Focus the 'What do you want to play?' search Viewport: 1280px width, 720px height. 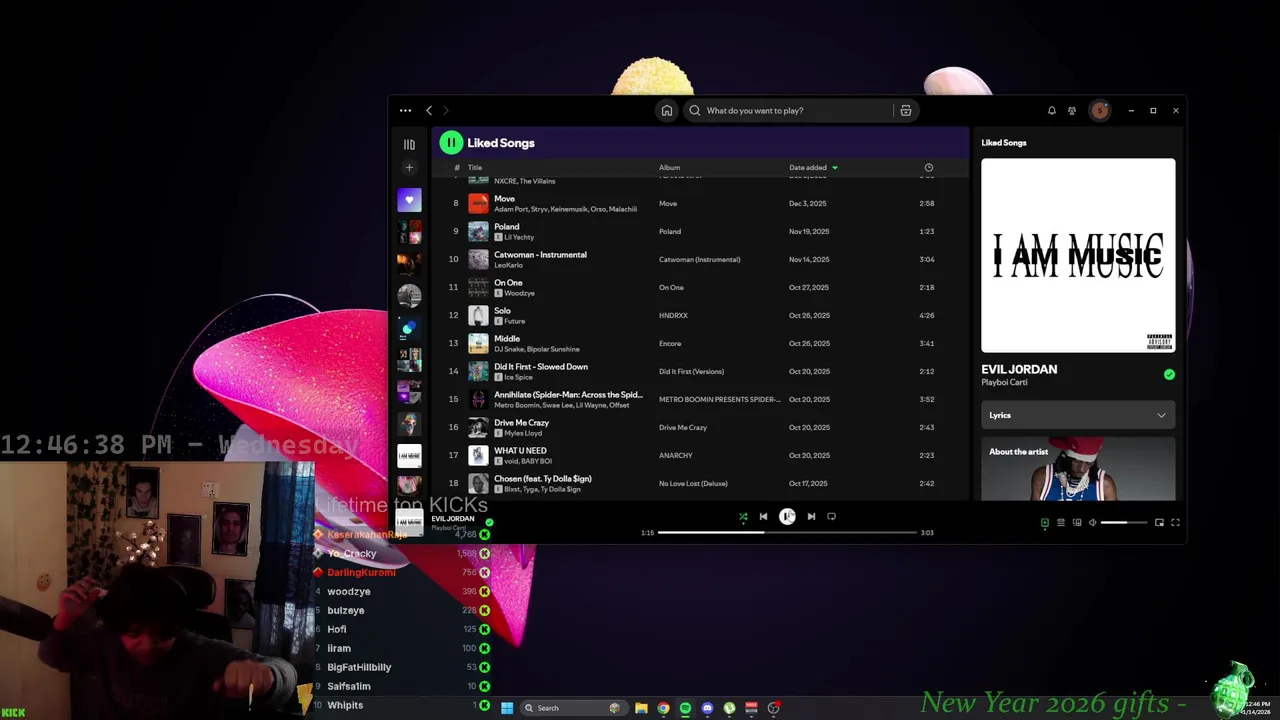(790, 111)
